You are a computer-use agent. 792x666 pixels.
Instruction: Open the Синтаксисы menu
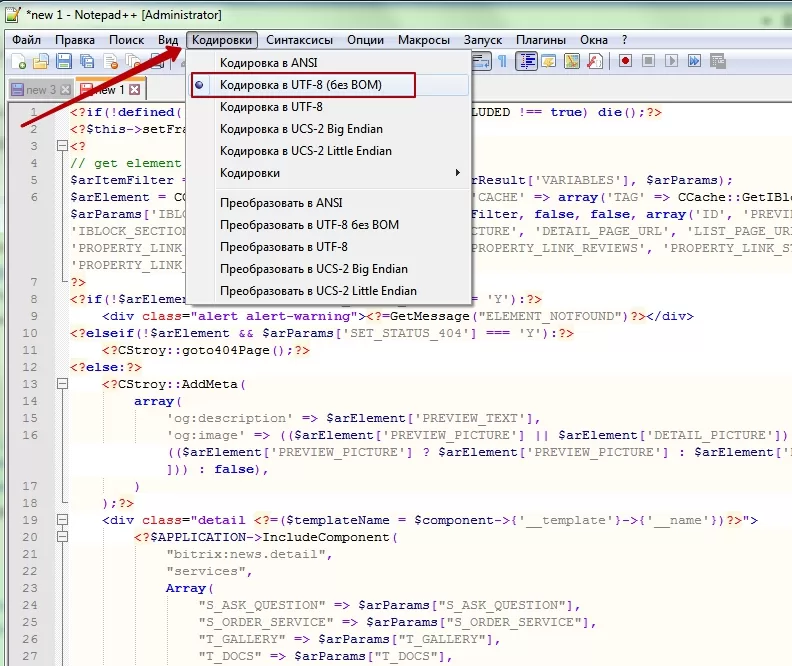pos(300,40)
